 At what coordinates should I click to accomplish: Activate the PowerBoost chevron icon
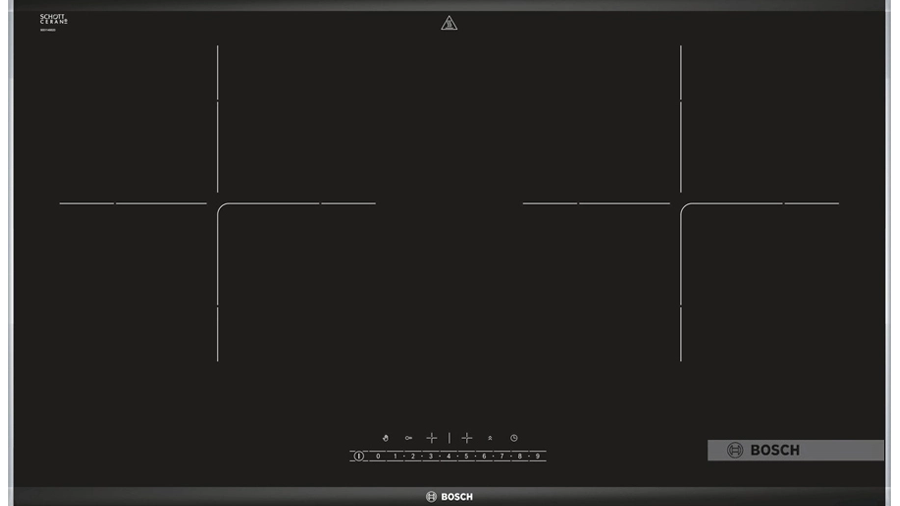click(490, 438)
